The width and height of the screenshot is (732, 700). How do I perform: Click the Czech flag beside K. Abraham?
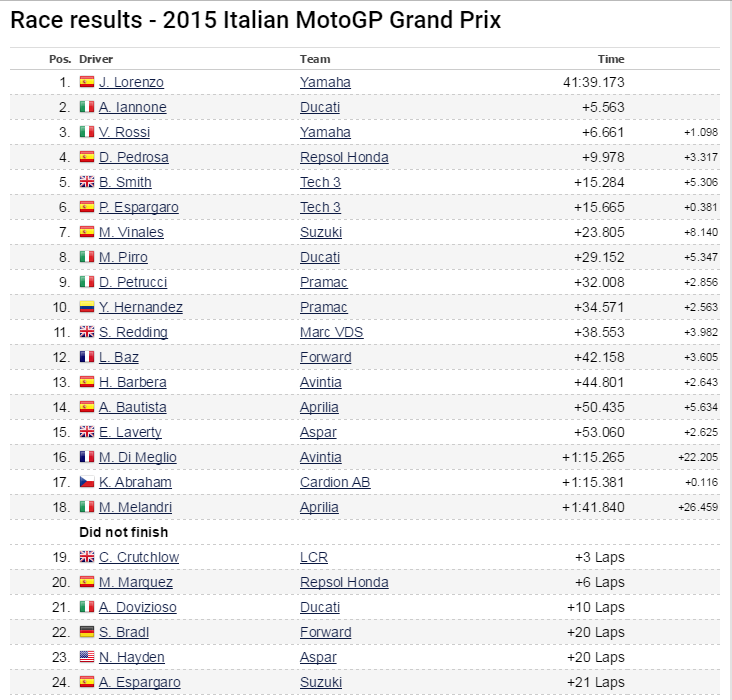coord(87,482)
